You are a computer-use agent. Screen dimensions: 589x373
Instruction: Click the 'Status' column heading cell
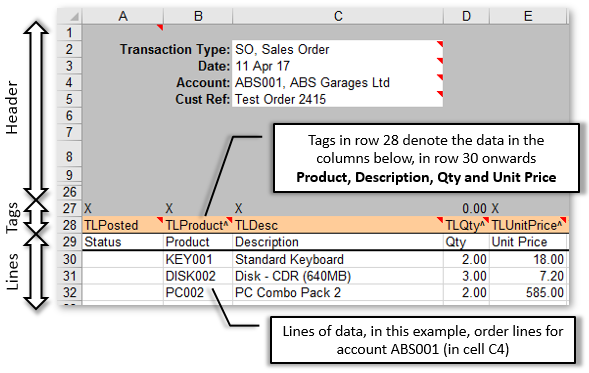123,242
